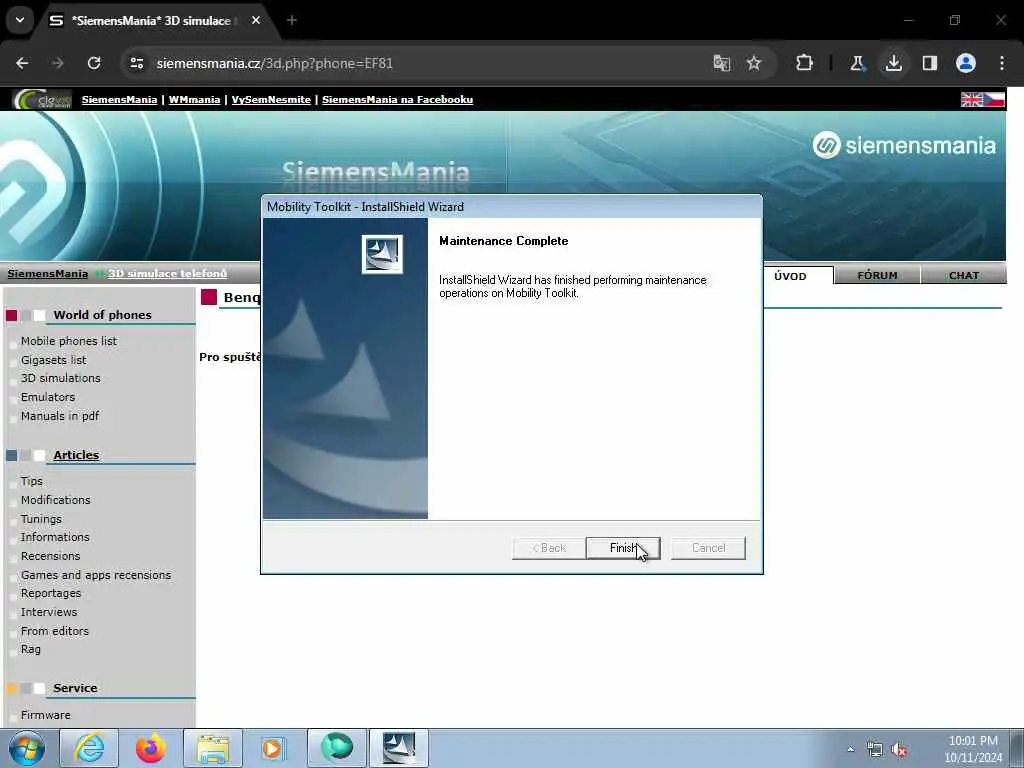This screenshot has width=1024, height=768.
Task: Click SiemensMania breadcrumb link
Action: (x=48, y=274)
